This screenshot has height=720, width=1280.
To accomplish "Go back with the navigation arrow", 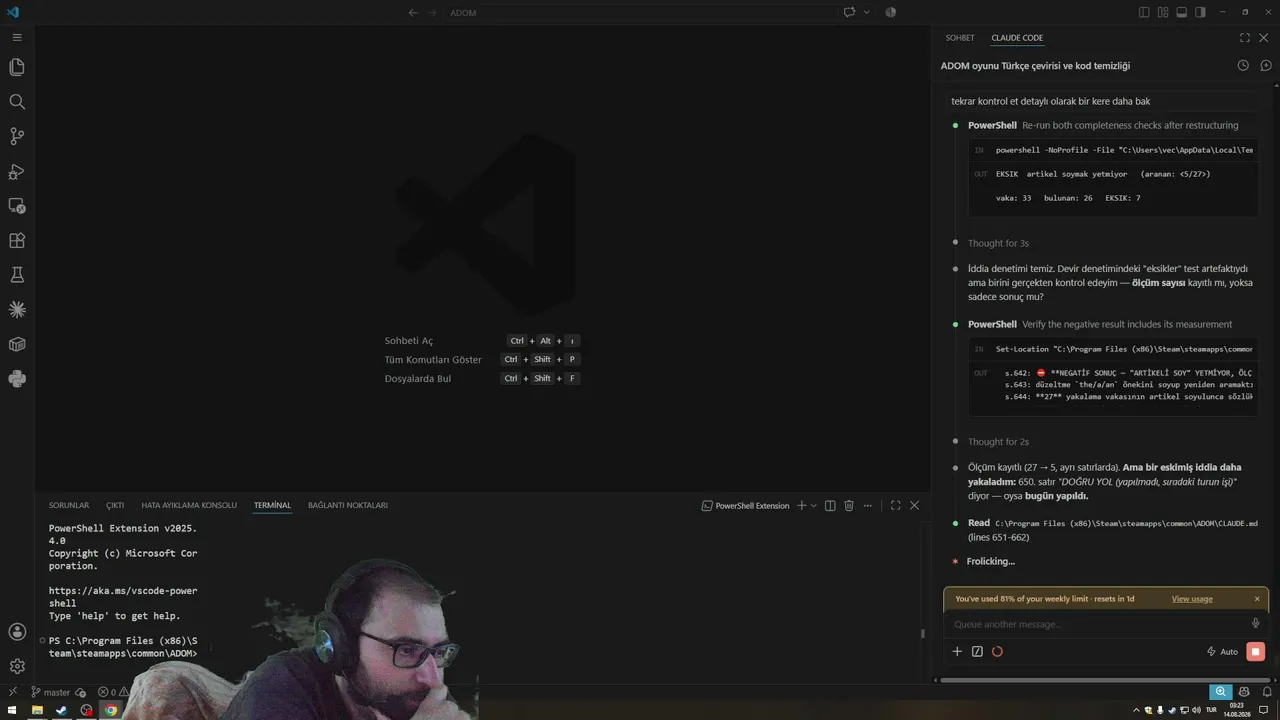I will [413, 13].
